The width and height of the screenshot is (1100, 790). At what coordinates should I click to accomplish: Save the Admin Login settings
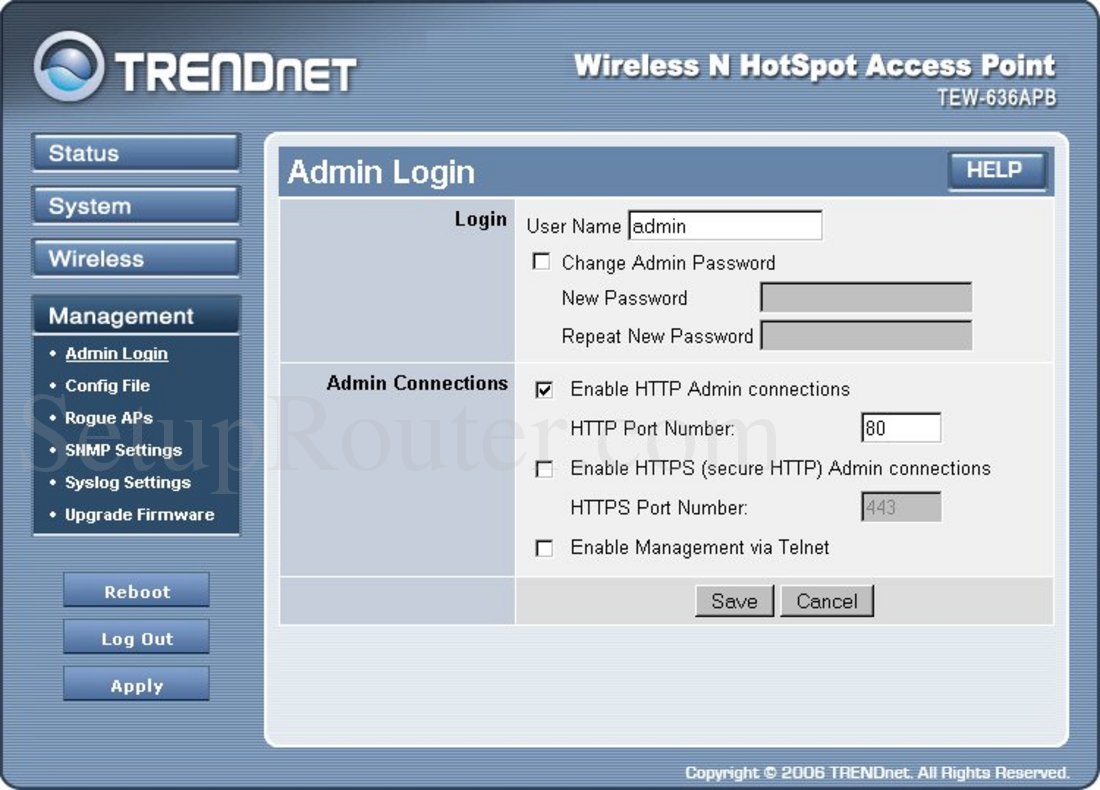tap(735, 601)
